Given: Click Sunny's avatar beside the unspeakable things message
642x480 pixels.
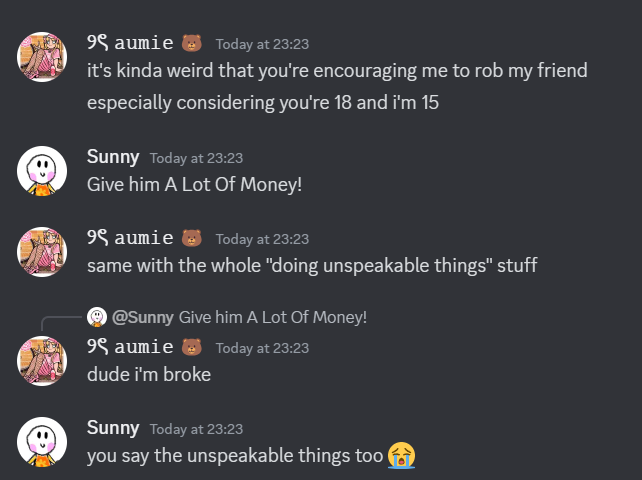Looking at the screenshot, I should (43, 443).
